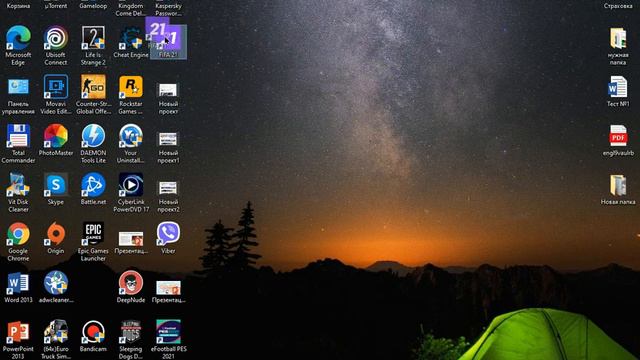Select the engl9vaulrb PDF file
640x360 pixels.
pyautogui.click(x=618, y=140)
